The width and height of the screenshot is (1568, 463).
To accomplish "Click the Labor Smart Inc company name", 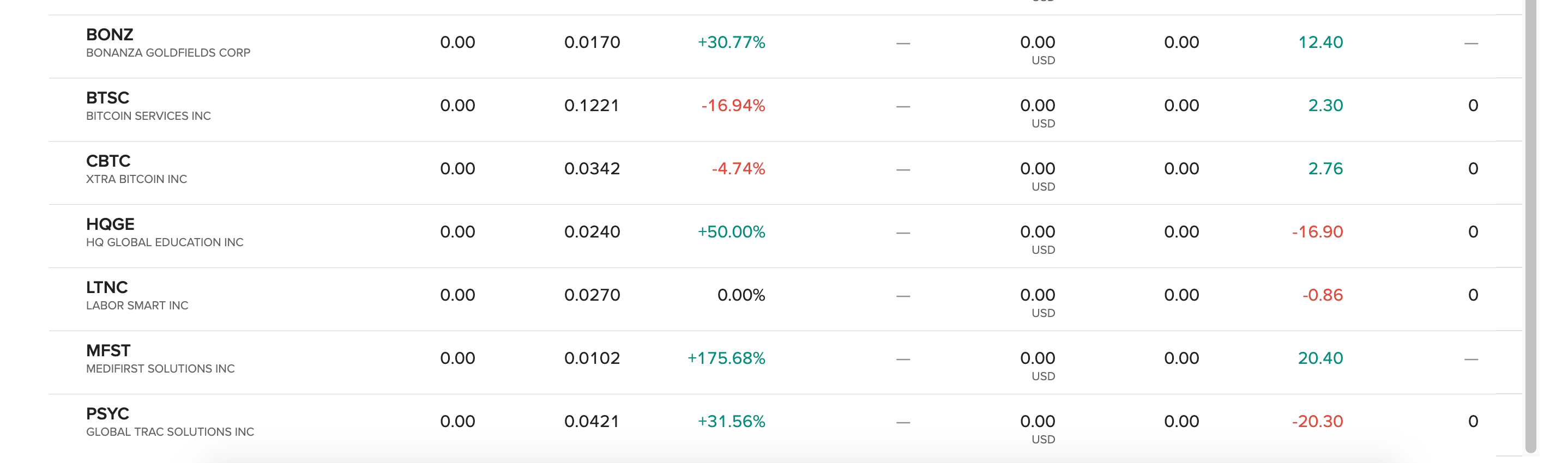I will click(x=137, y=306).
